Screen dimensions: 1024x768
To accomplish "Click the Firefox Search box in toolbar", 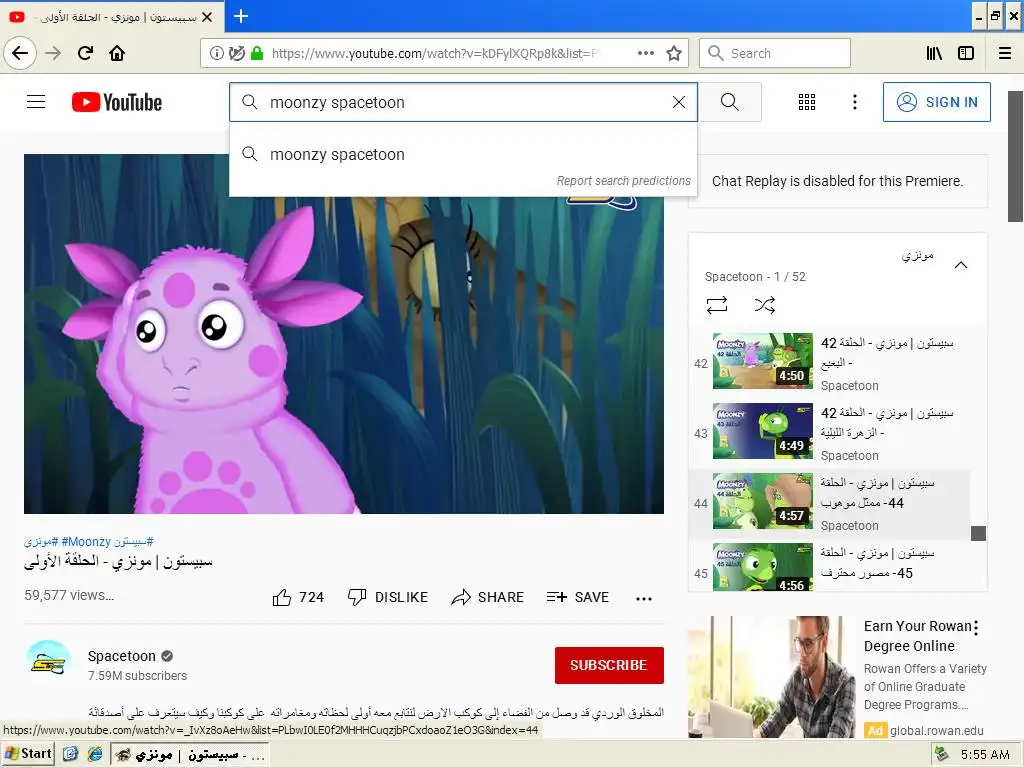I will click(x=775, y=54).
